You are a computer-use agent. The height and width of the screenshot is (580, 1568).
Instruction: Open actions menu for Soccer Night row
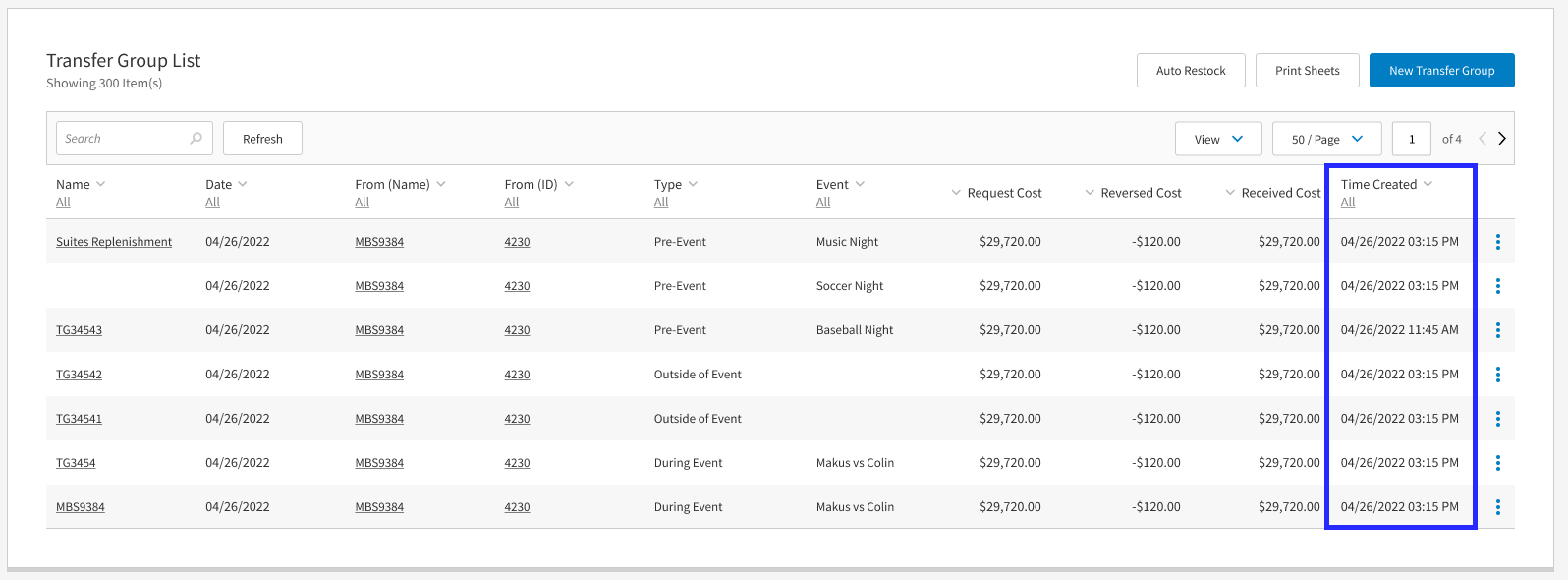point(1498,286)
